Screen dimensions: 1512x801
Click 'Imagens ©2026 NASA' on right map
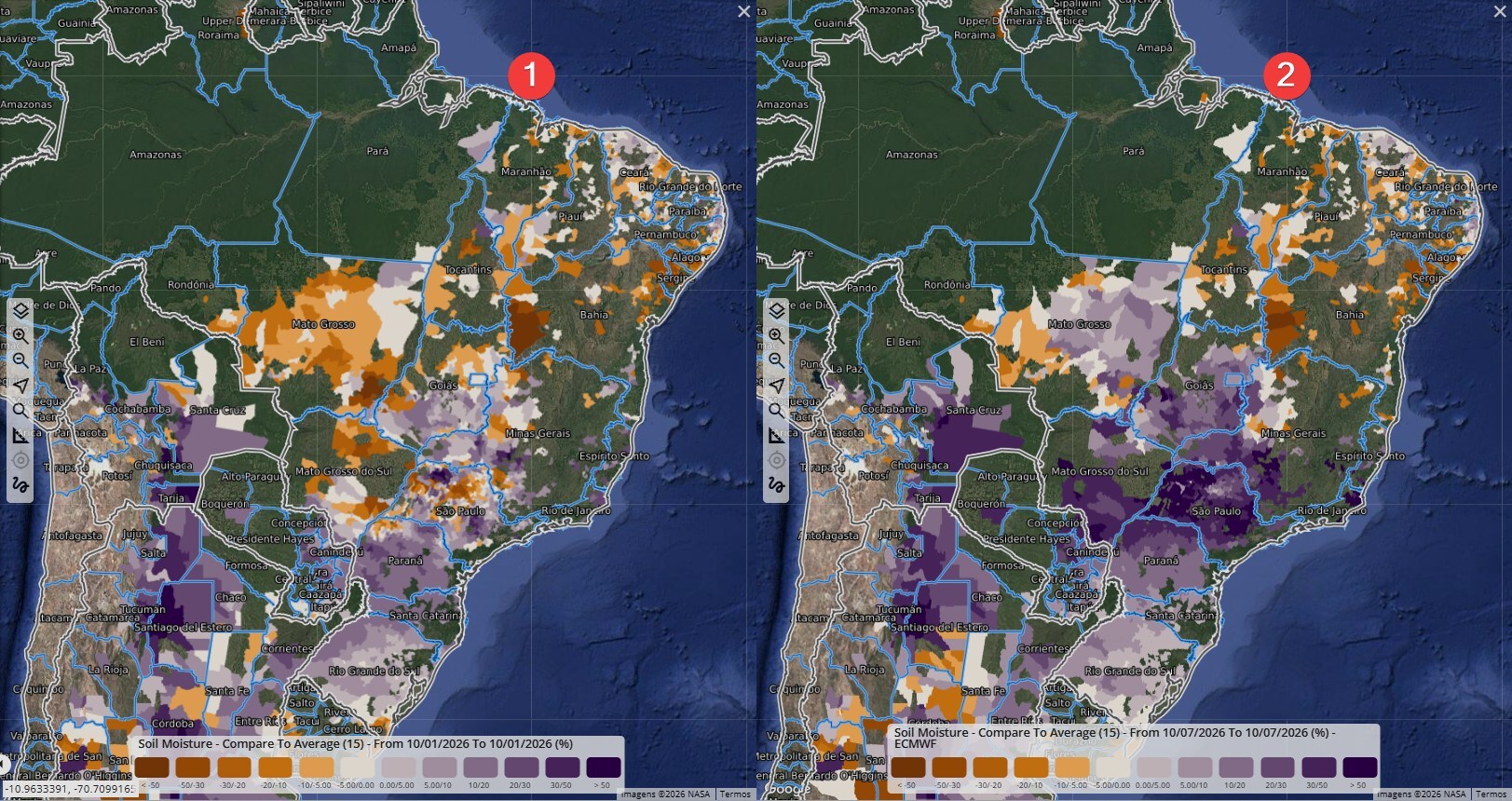tap(1423, 794)
